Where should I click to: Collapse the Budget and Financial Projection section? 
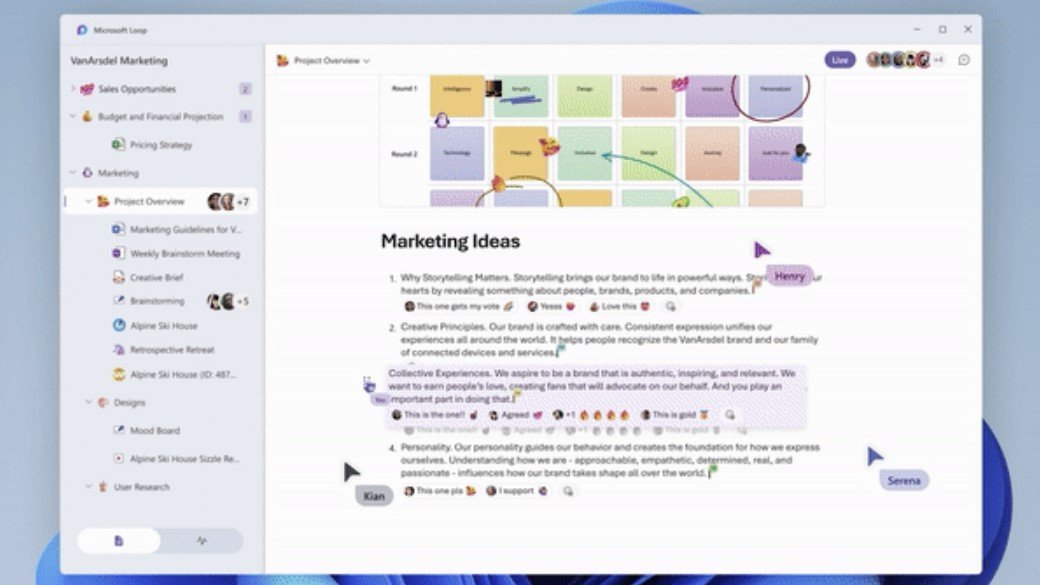(x=72, y=117)
